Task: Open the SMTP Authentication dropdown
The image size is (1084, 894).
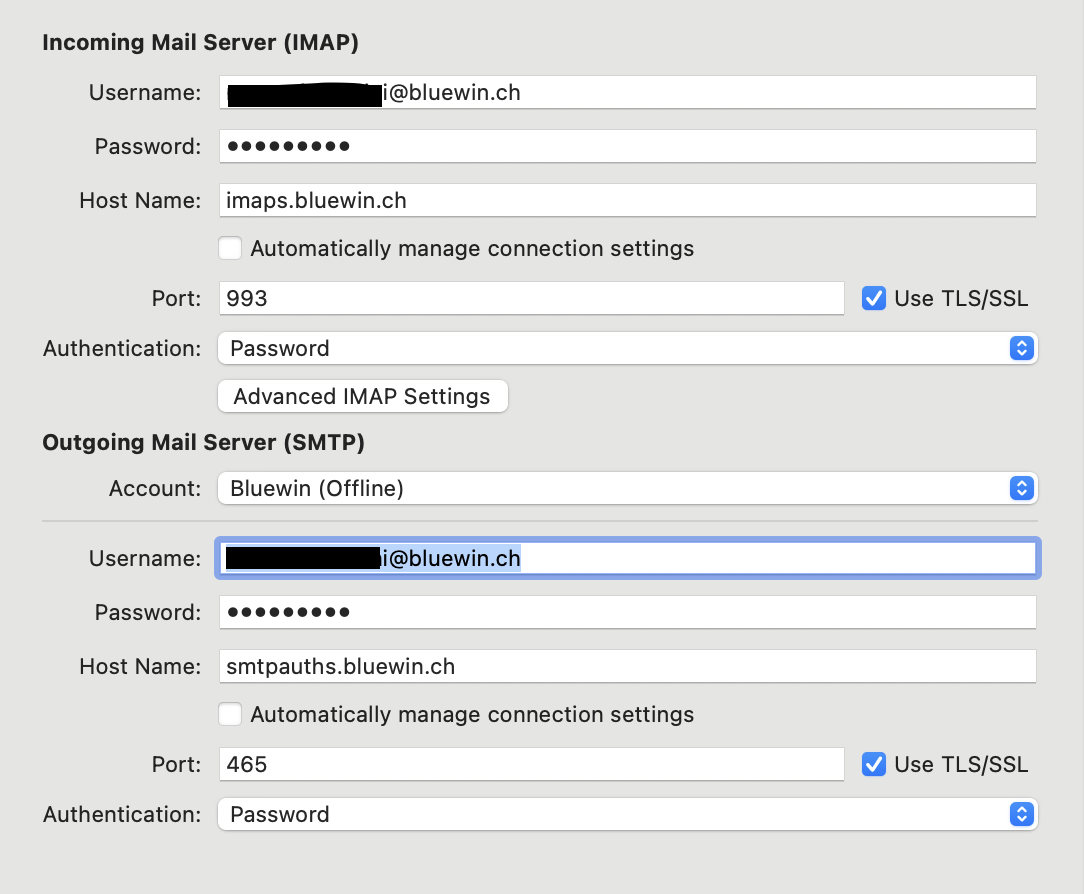Action: pos(627,814)
